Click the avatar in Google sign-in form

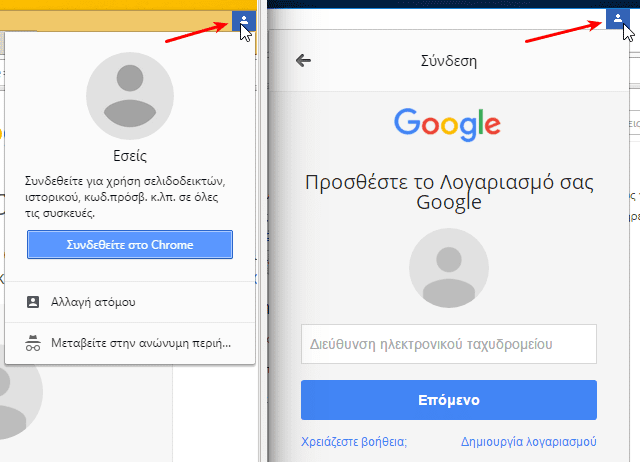[x=449, y=268]
